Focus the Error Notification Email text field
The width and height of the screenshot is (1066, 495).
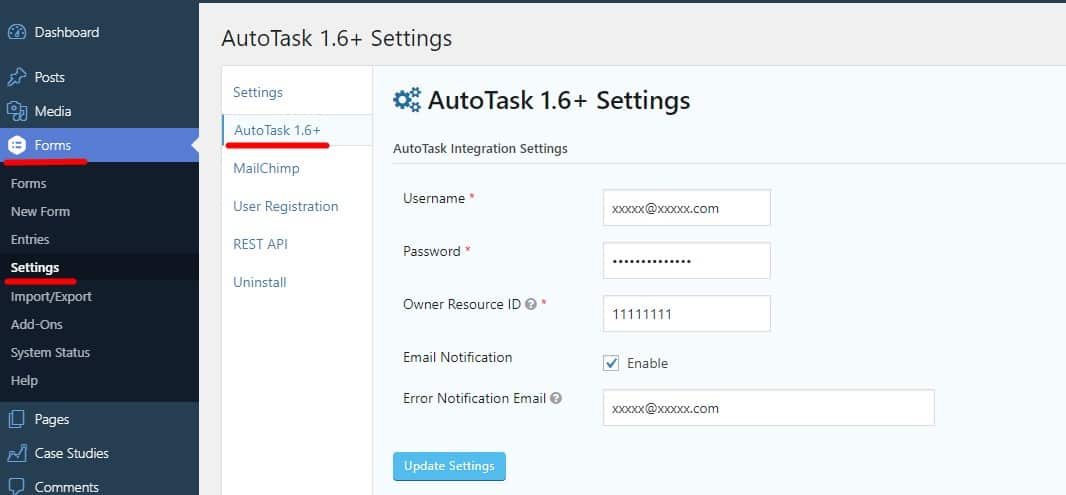(769, 407)
